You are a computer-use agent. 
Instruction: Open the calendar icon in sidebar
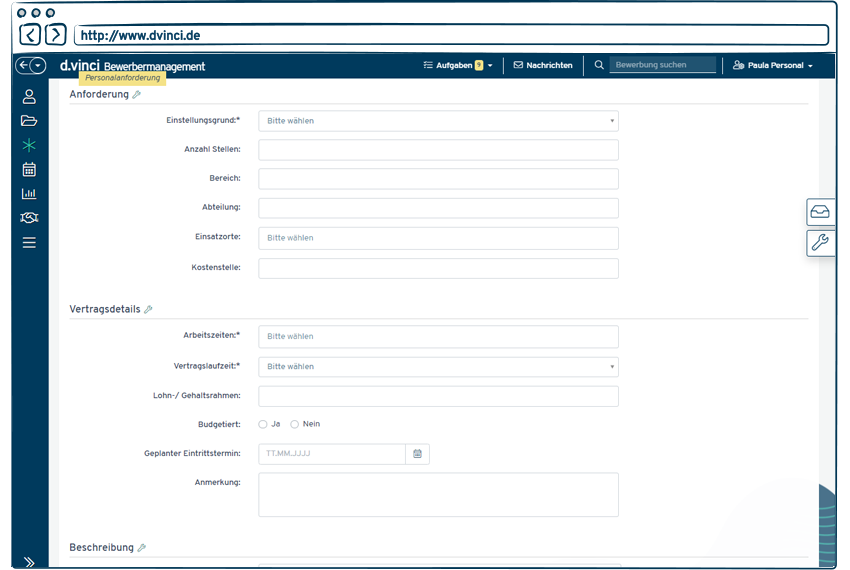coord(29,169)
